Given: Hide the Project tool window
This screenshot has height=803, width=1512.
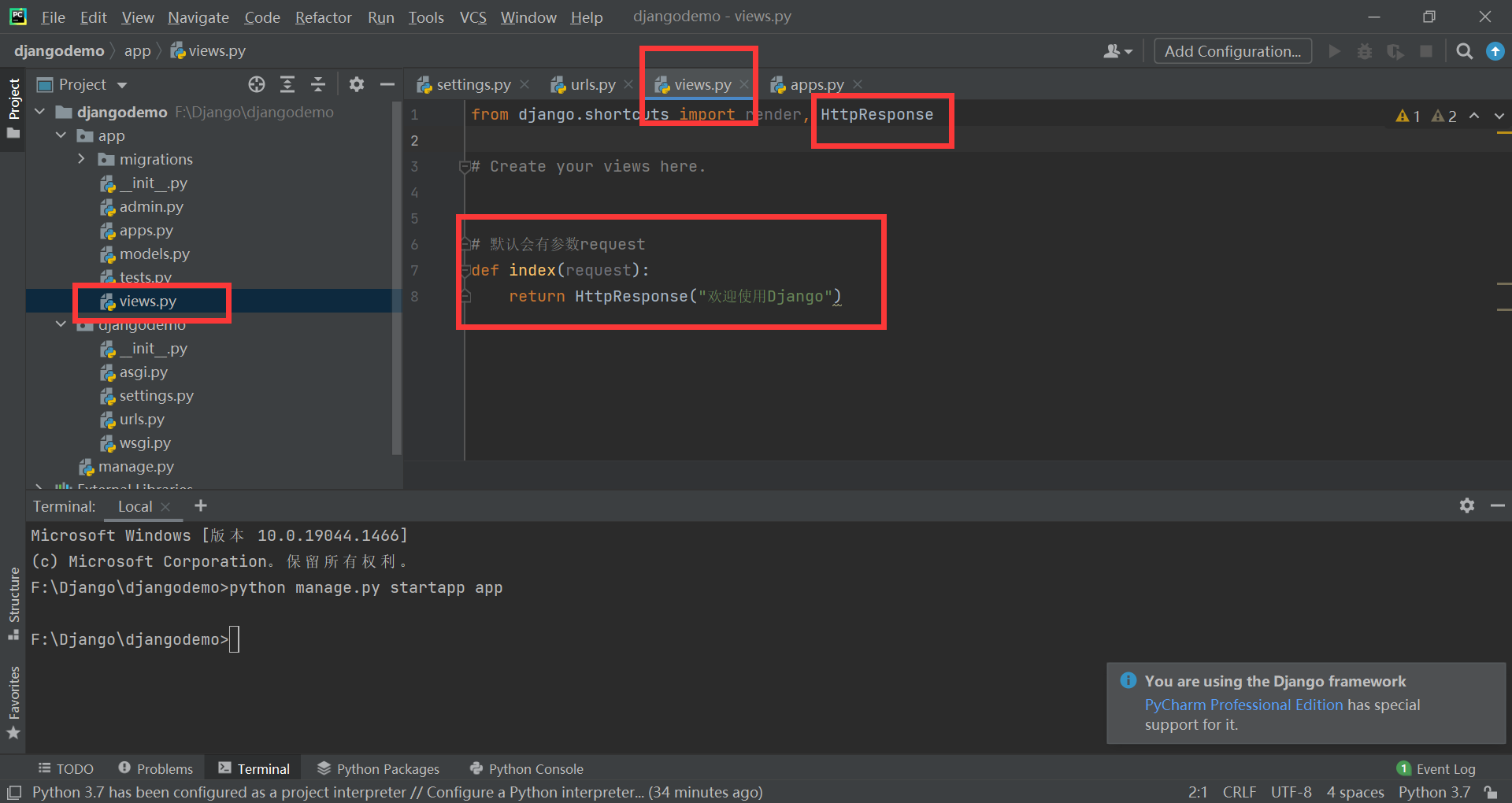Looking at the screenshot, I should pos(387,84).
